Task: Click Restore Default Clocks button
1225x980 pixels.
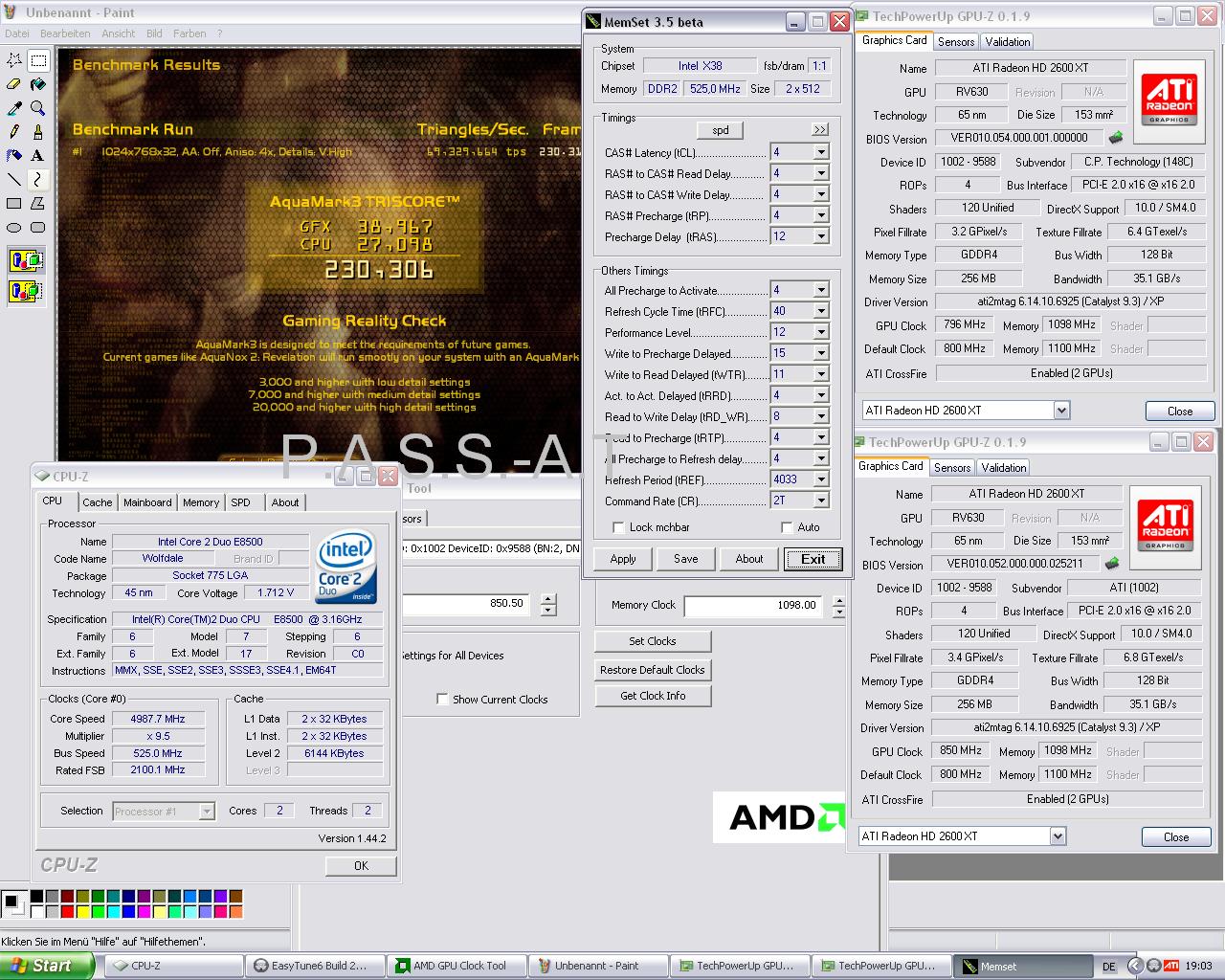Action: pos(653,670)
